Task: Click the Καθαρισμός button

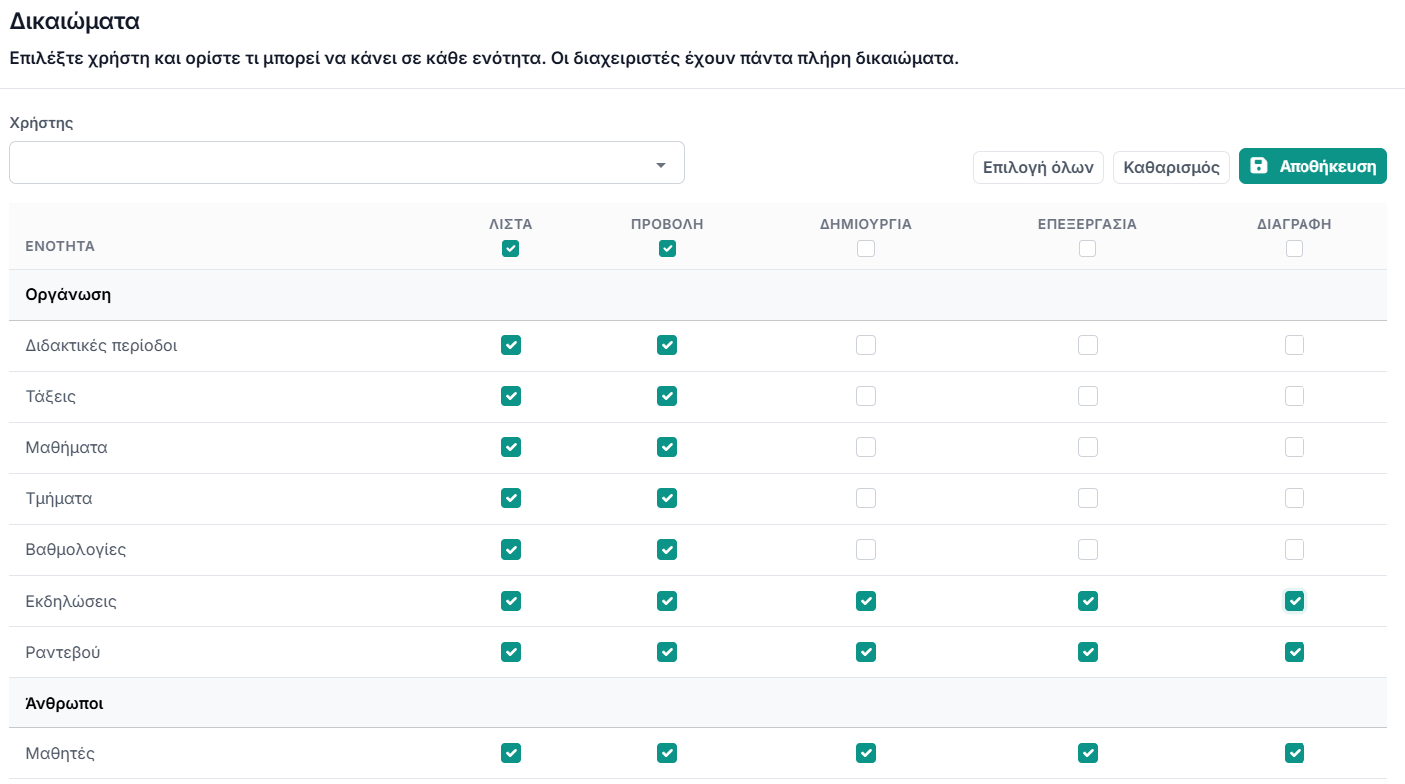Action: [x=1171, y=167]
